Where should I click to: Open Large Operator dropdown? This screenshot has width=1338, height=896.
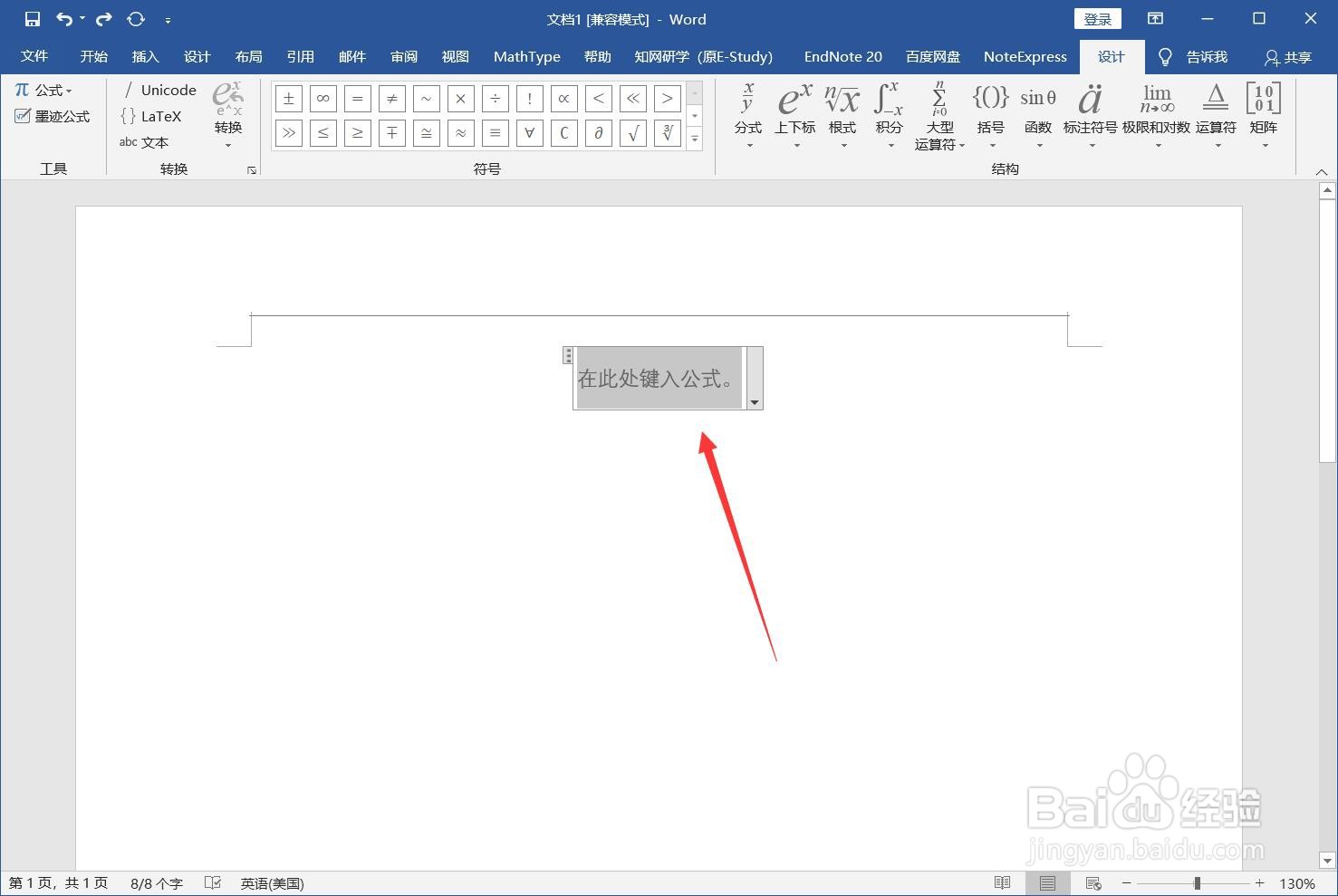939,116
